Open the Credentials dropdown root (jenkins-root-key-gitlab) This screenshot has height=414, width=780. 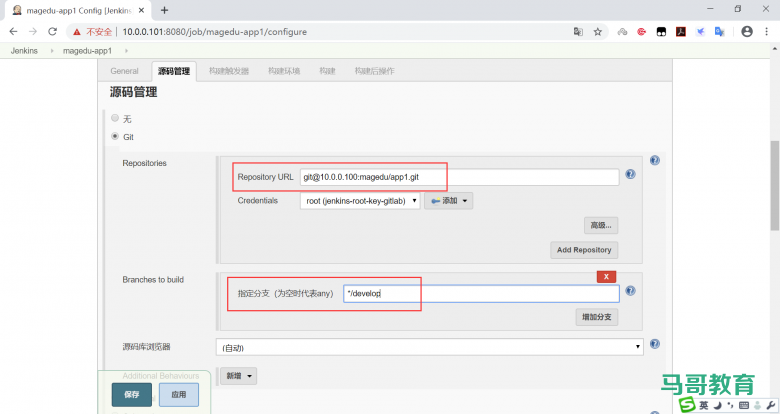click(x=360, y=201)
